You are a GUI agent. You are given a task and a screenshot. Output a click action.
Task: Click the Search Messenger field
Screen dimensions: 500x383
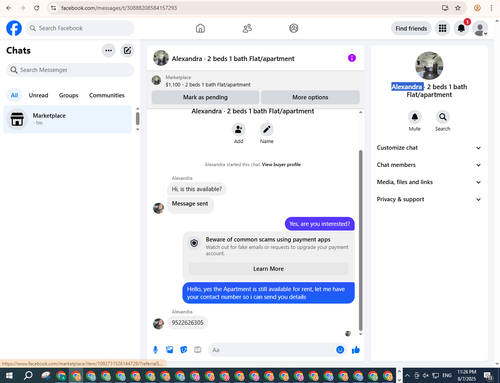click(70, 70)
